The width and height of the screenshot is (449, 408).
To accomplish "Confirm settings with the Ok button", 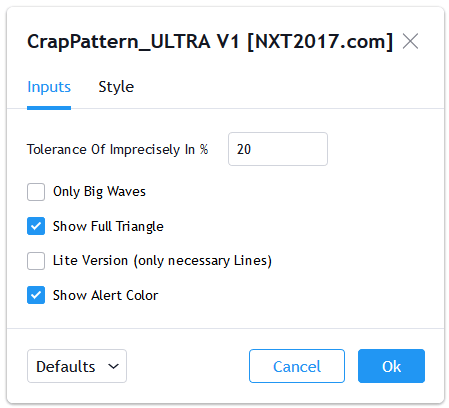I will tap(391, 366).
